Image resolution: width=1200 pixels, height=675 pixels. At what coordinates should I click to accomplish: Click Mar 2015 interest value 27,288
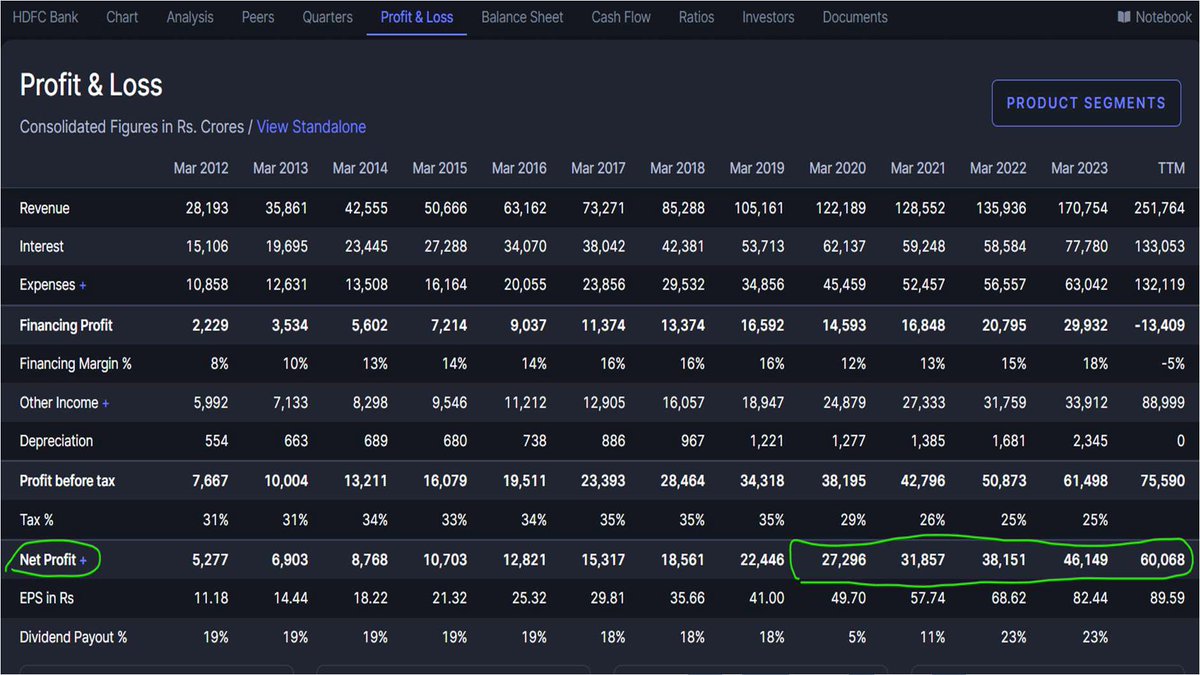coord(445,246)
